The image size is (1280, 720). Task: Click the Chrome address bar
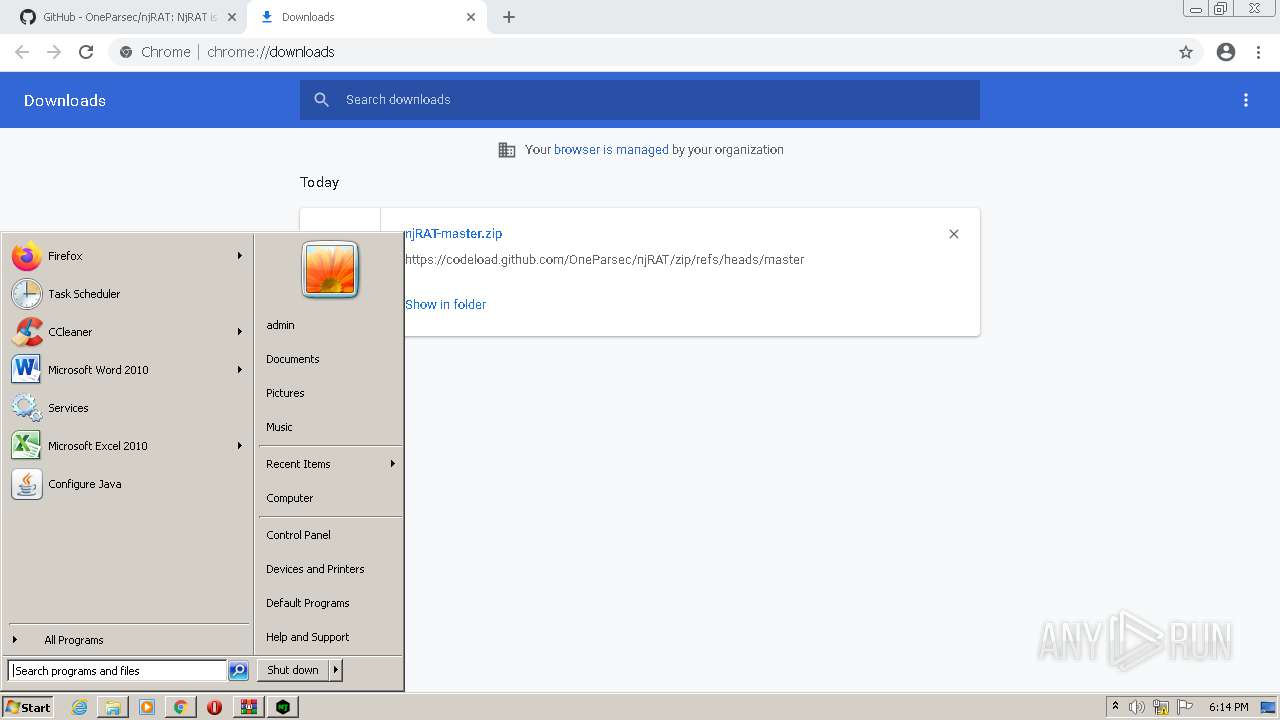point(640,52)
